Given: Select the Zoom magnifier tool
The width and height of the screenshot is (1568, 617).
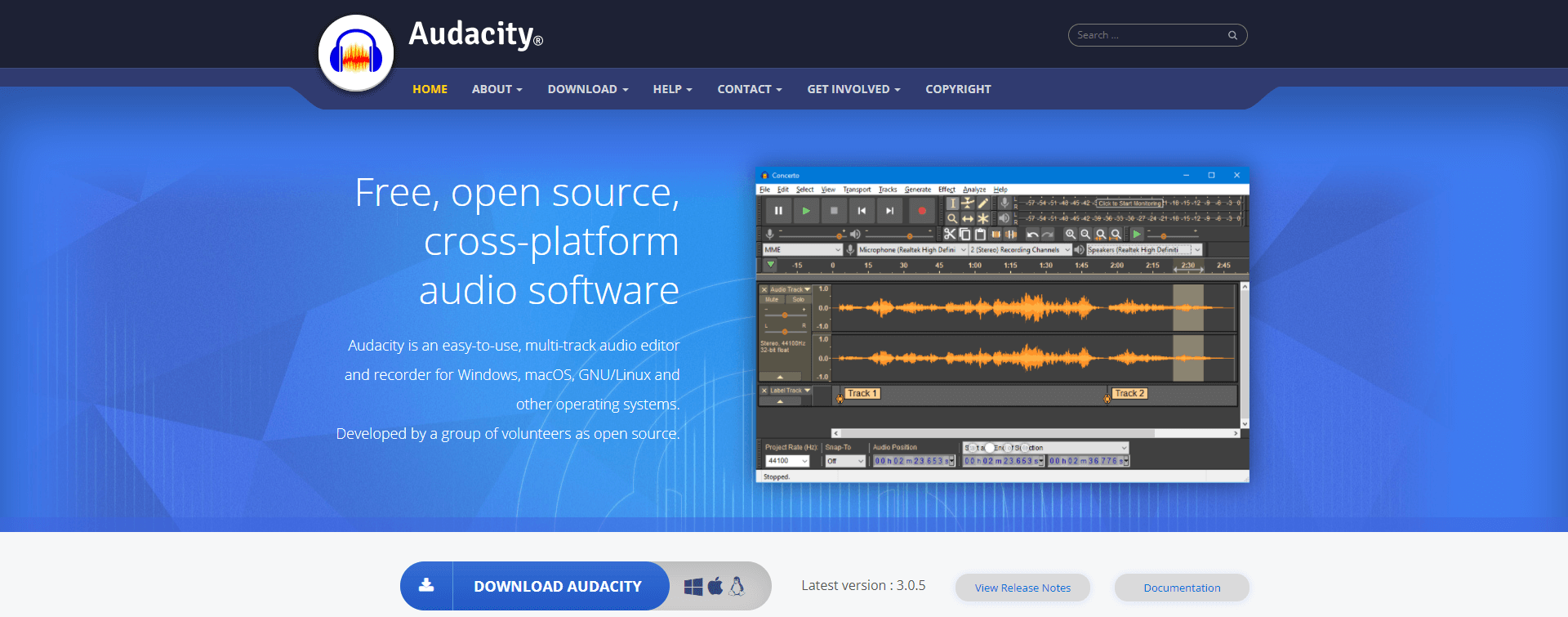Looking at the screenshot, I should [952, 218].
